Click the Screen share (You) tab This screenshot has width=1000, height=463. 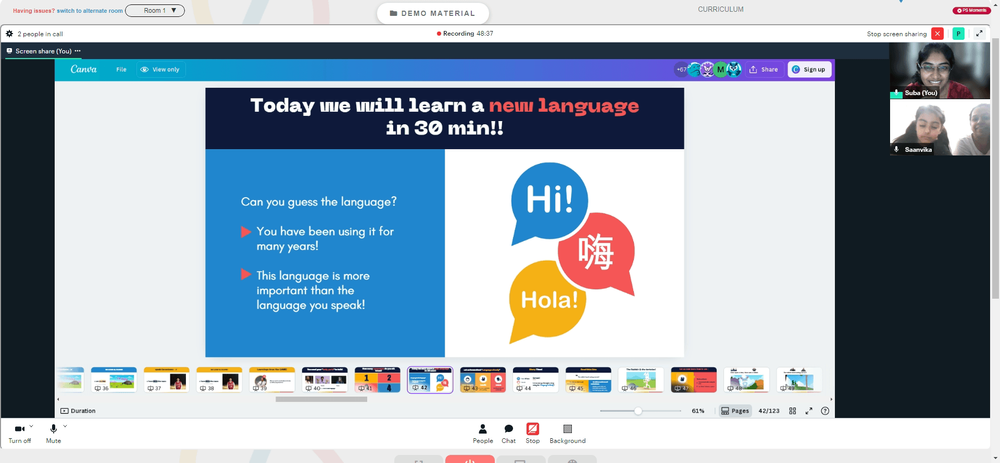[43, 51]
